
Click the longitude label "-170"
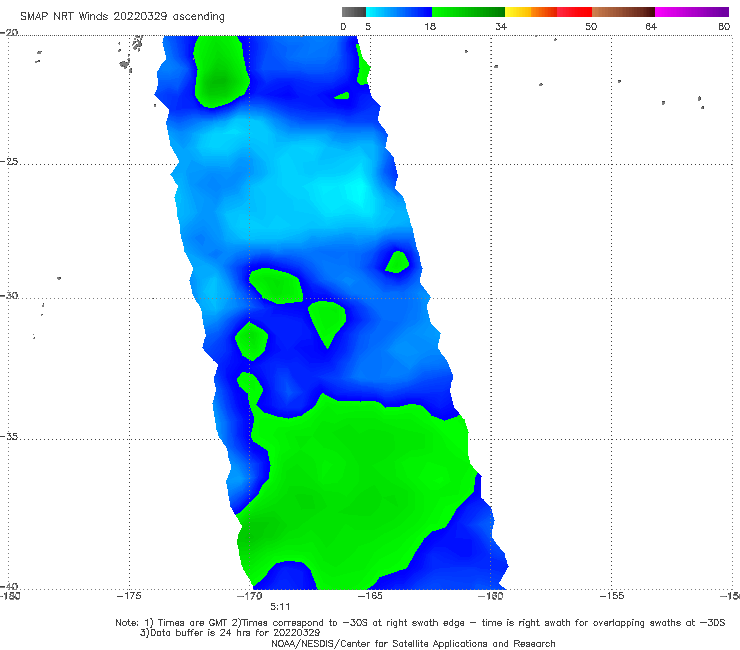pos(250,596)
